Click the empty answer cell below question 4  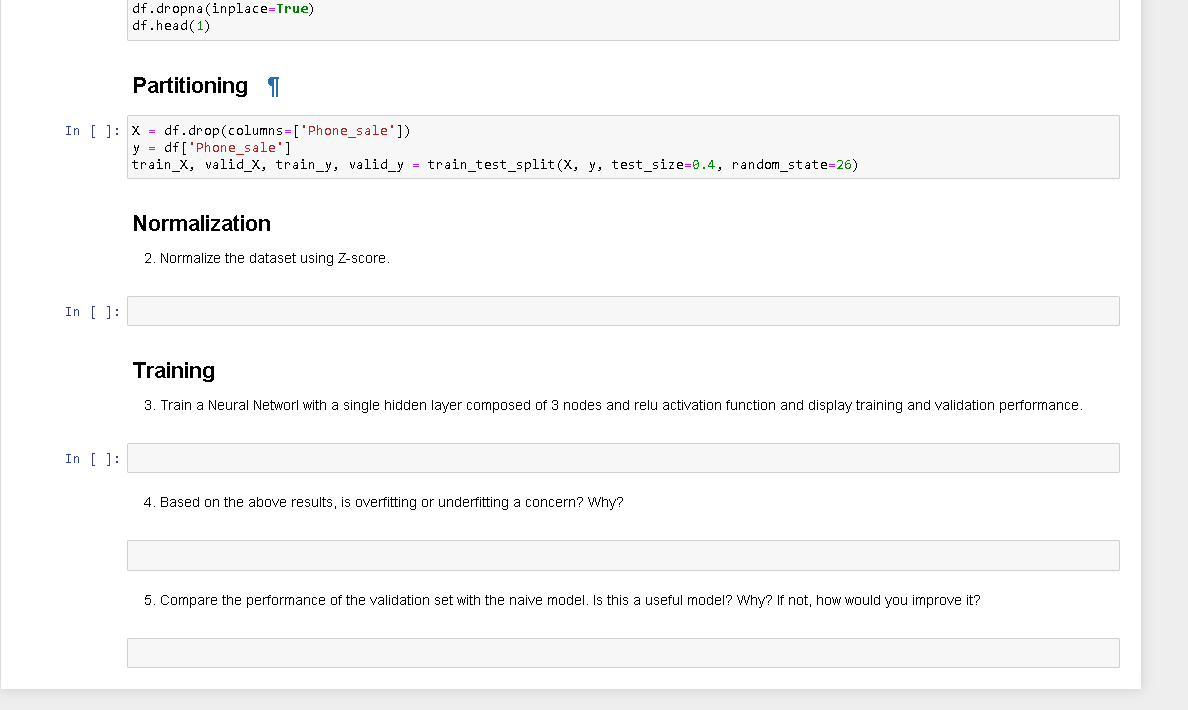pyautogui.click(x=622, y=555)
